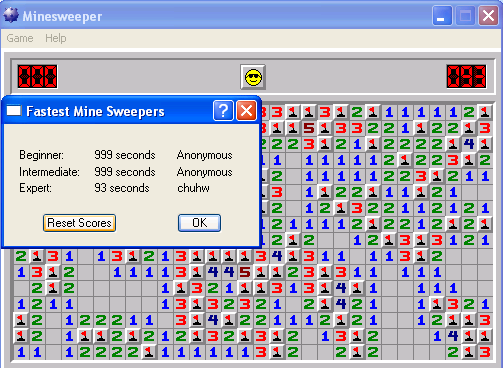This screenshot has width=503, height=368.
Task: Click the Reset Scores button
Action: pos(79,223)
